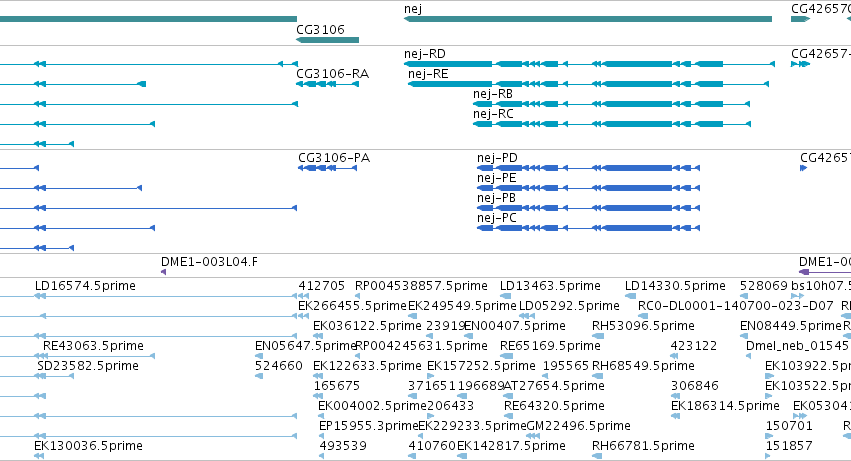Click the 195565 feature label
Screen dimensions: 851x461
[x=566, y=366]
